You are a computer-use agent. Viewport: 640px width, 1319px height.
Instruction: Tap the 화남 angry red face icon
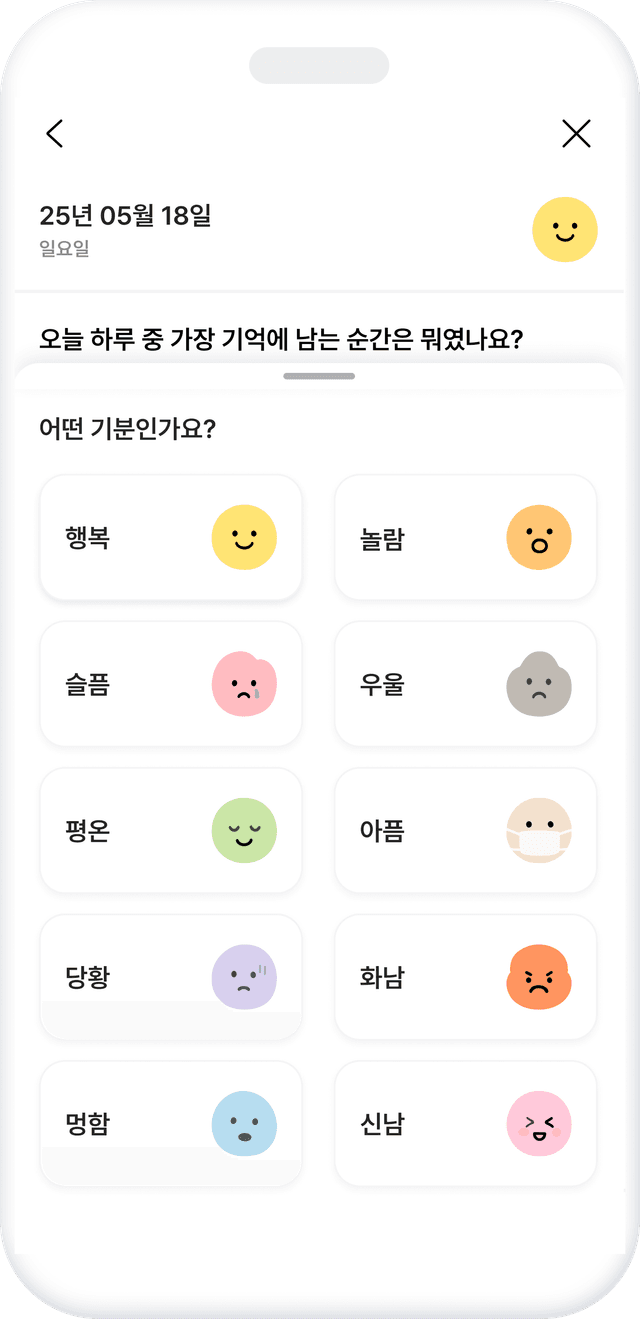[539, 978]
